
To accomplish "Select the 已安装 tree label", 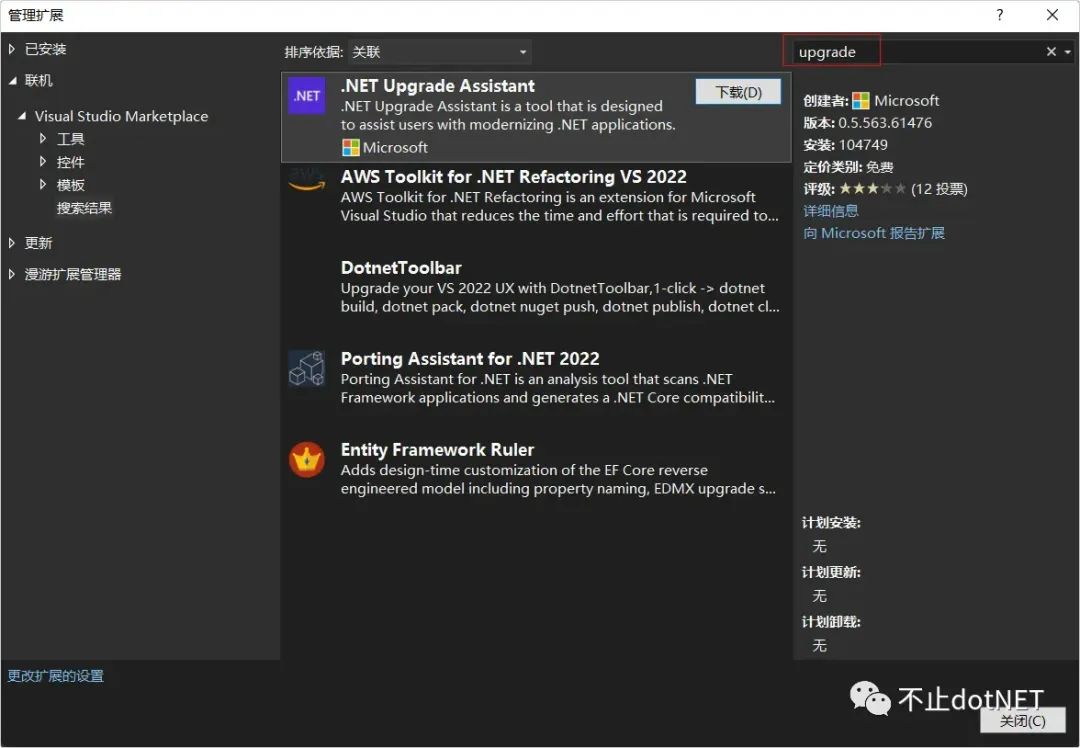I will point(45,49).
